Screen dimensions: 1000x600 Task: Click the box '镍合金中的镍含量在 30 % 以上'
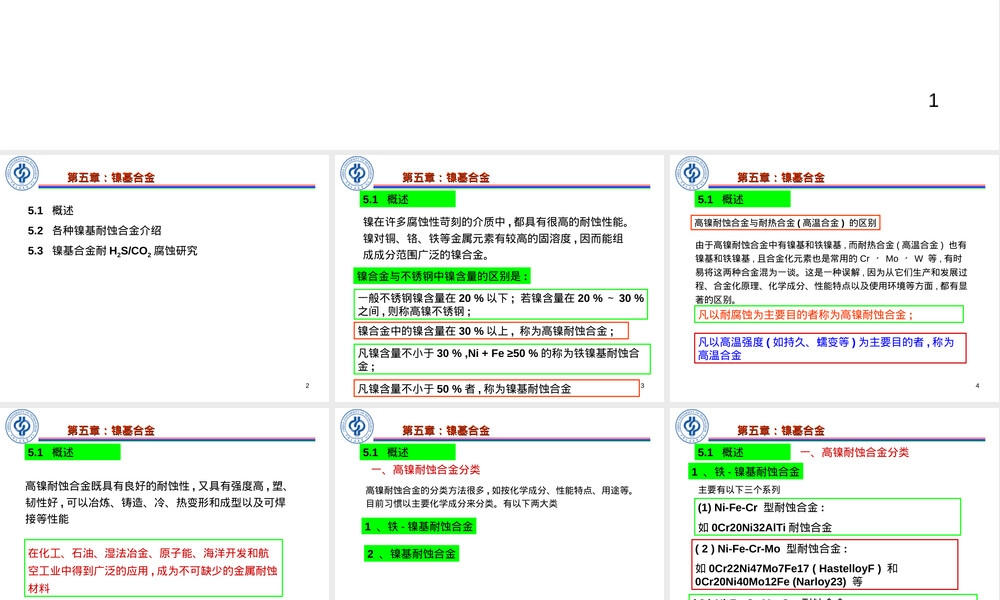(x=491, y=331)
